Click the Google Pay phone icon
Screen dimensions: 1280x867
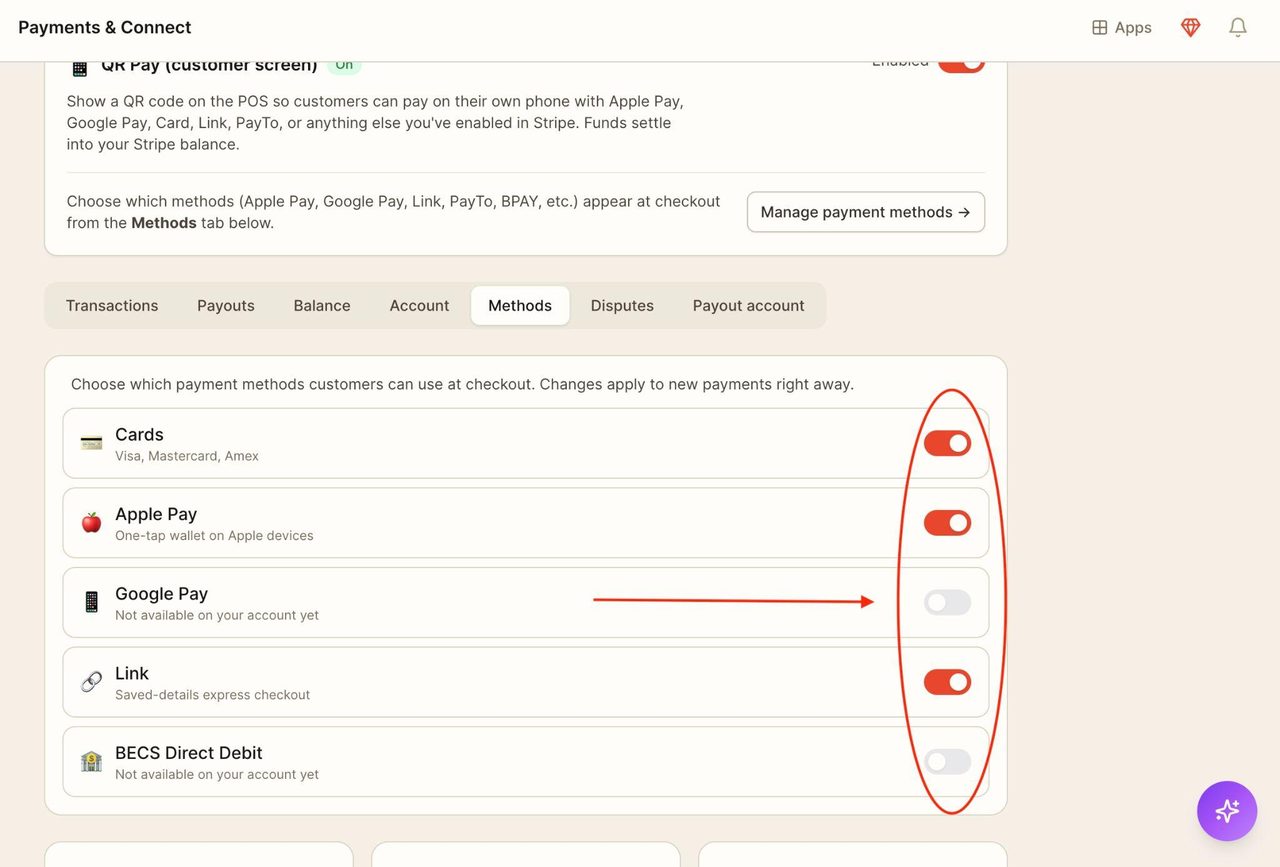tap(91, 602)
